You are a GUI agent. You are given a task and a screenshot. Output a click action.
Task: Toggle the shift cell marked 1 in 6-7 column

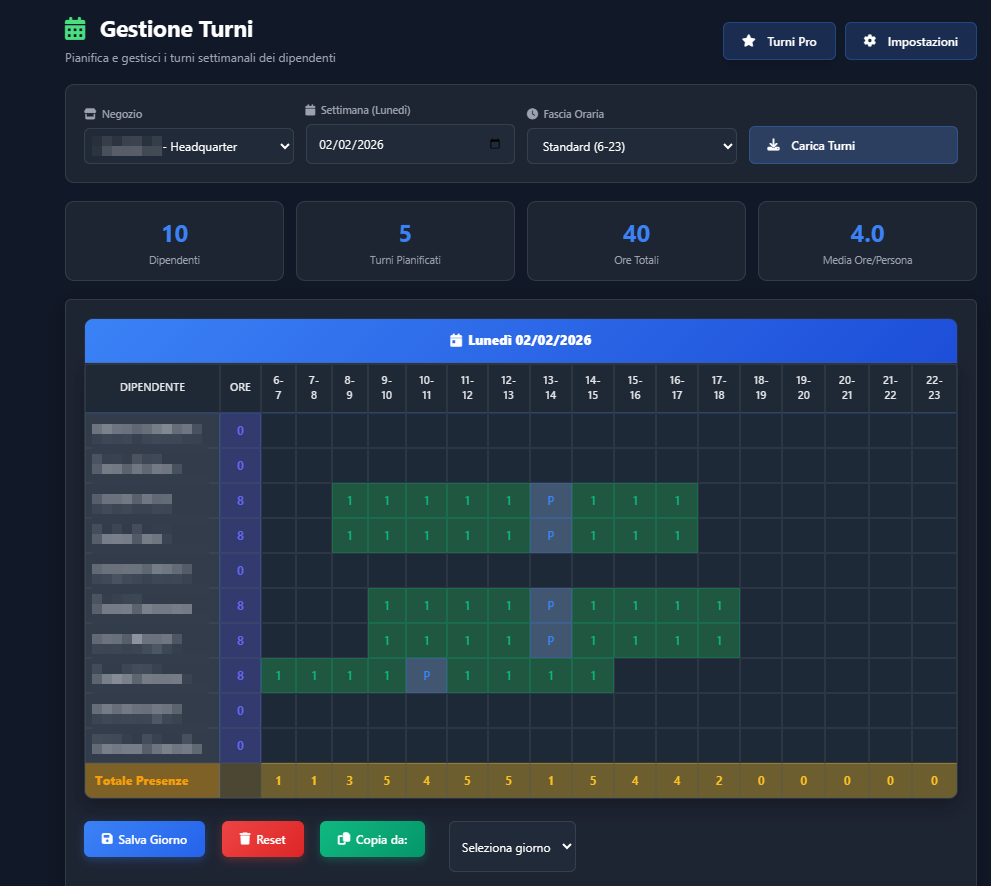(278, 676)
